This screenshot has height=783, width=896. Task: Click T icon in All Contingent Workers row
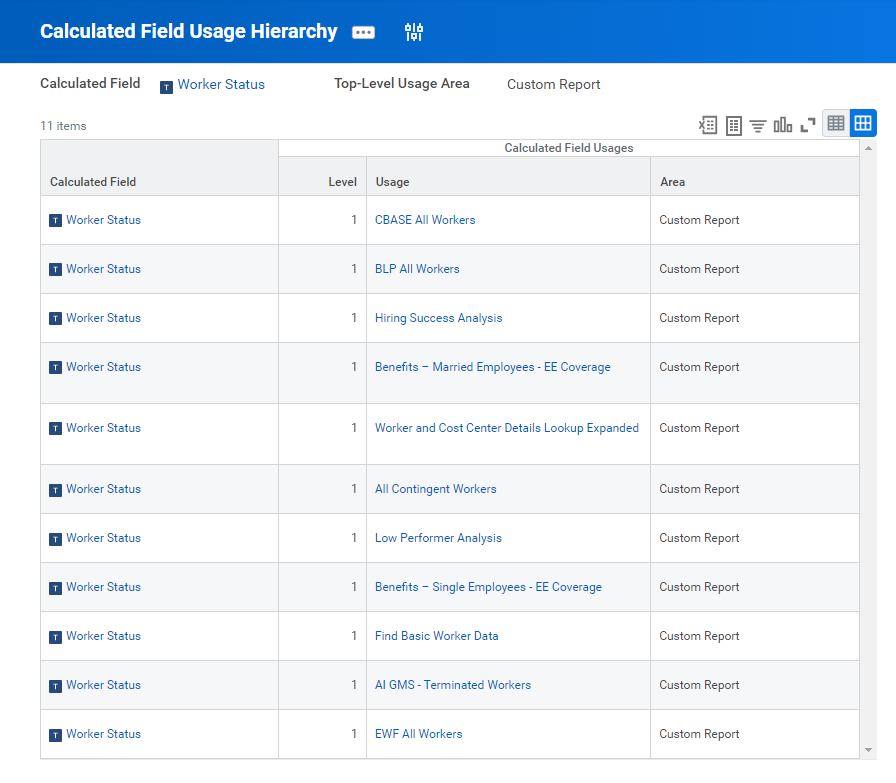(55, 490)
